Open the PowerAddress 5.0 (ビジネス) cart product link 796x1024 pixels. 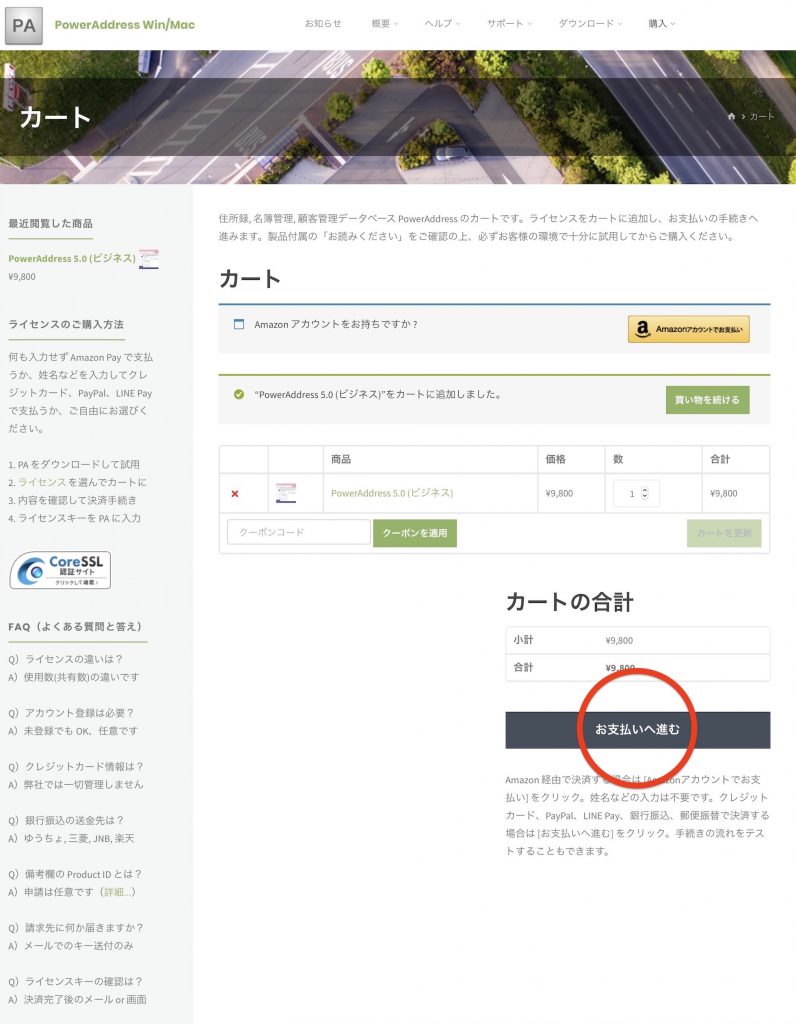pos(392,493)
